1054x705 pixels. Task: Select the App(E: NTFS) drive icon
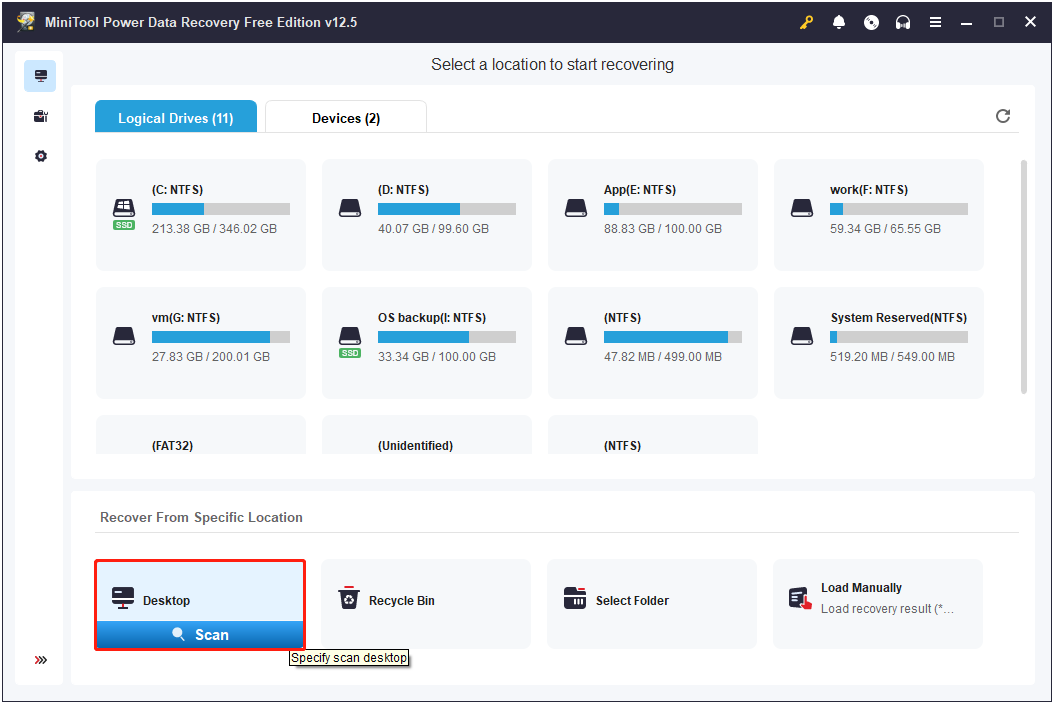[575, 208]
